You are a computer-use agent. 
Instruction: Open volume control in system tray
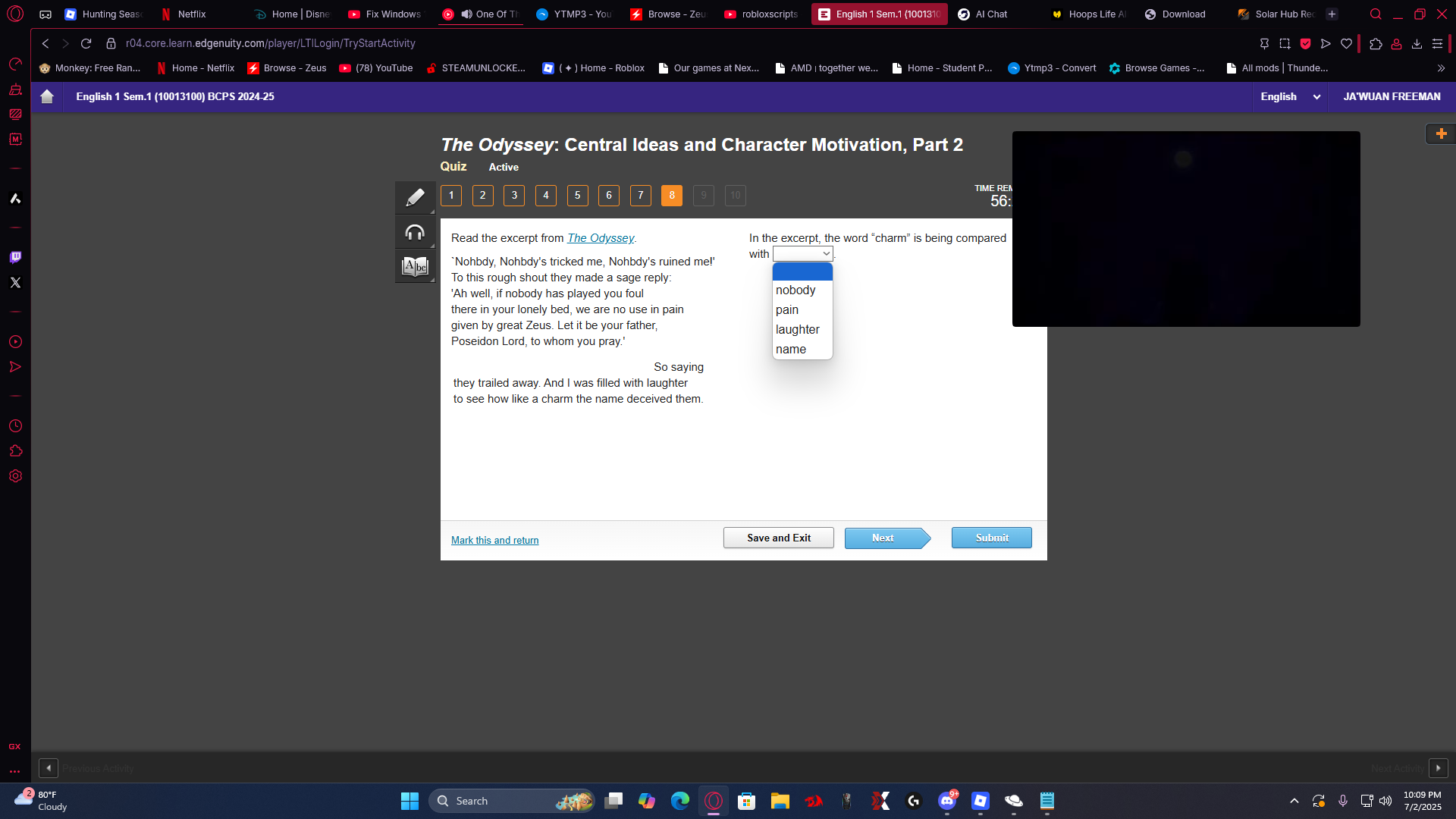[1385, 801]
